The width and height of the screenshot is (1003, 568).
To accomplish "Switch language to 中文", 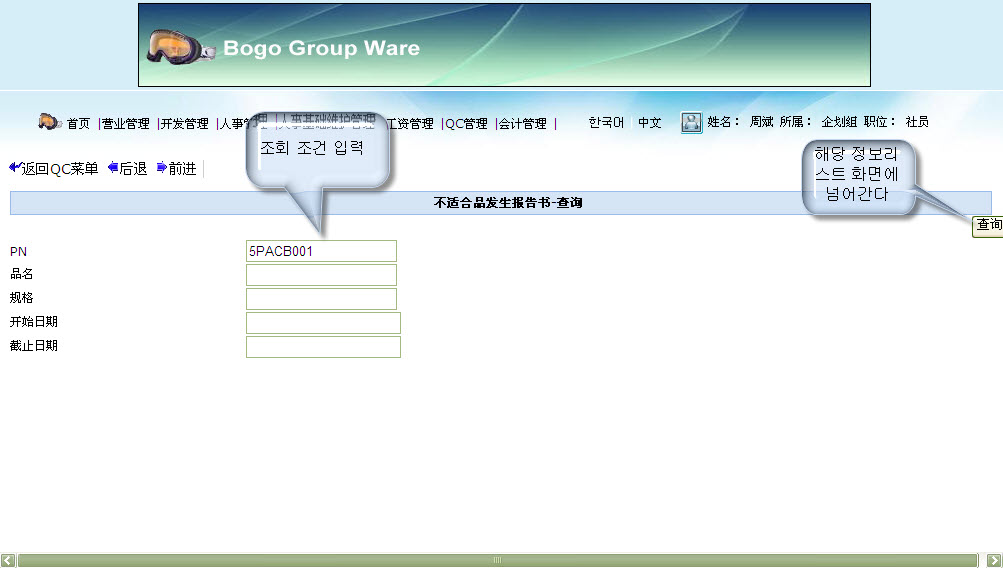I will [x=649, y=122].
